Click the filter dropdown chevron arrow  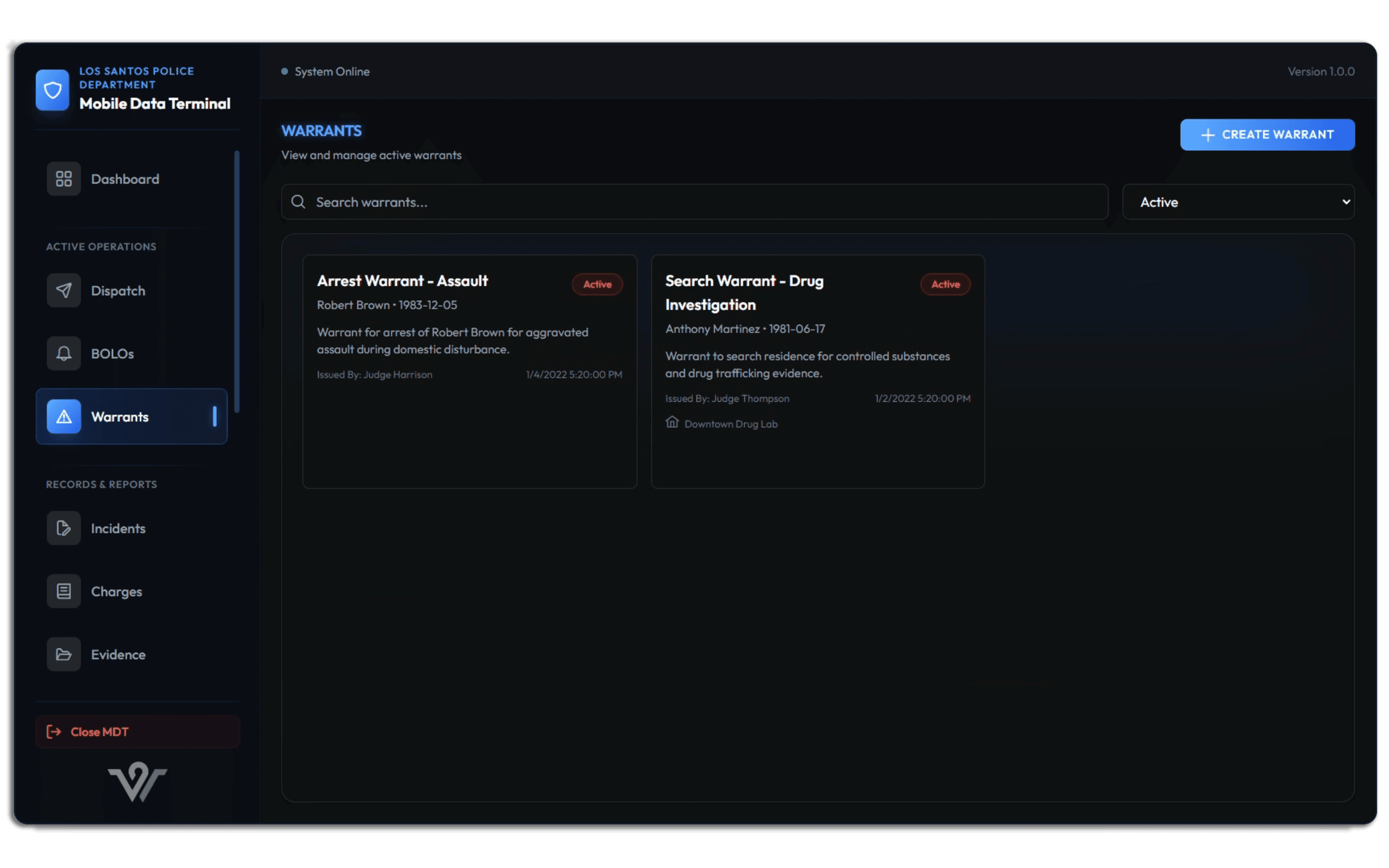coord(1346,201)
